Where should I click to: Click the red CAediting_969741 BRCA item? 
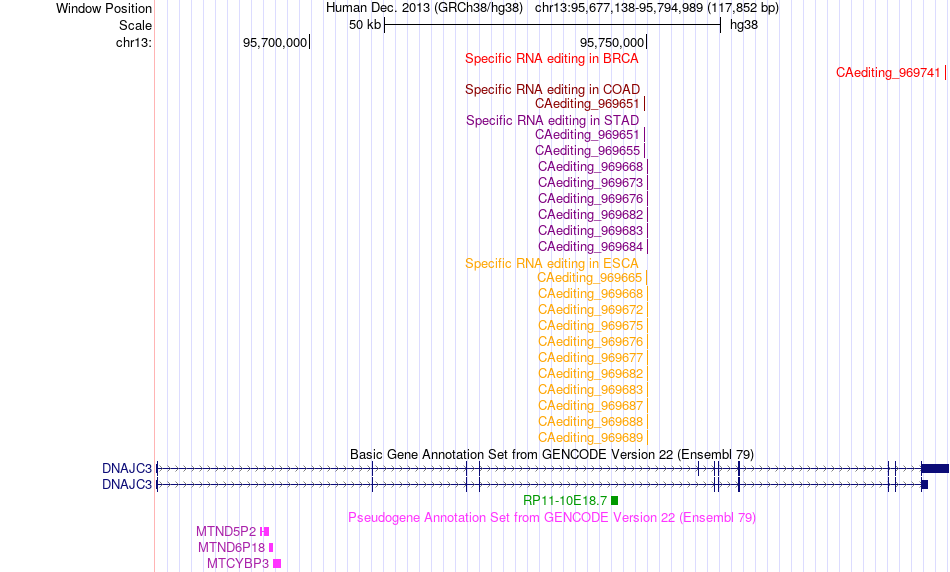point(888,73)
